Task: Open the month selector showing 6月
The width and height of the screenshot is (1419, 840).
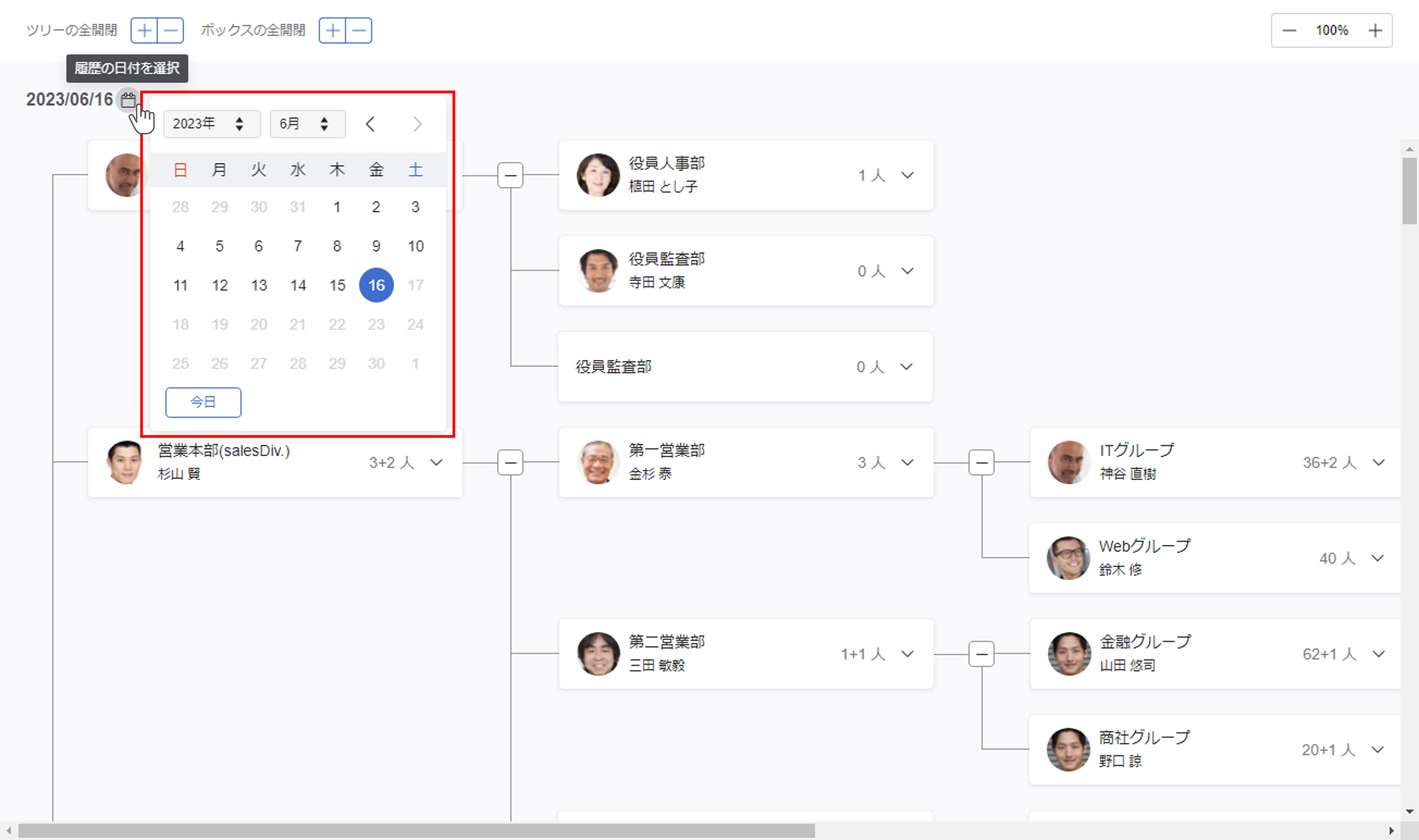Action: tap(307, 124)
